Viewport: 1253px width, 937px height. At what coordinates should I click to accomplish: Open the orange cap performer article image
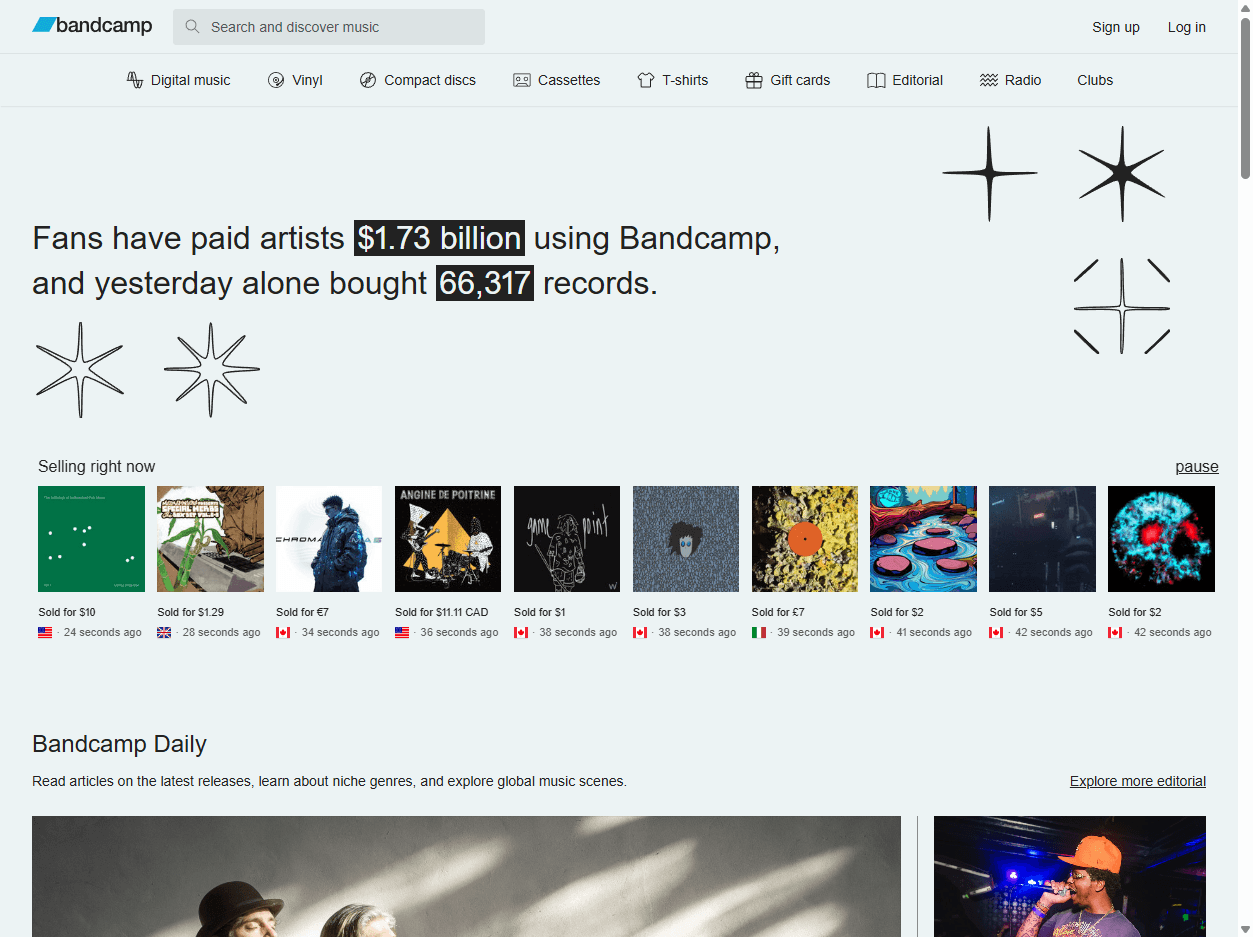coord(1070,876)
